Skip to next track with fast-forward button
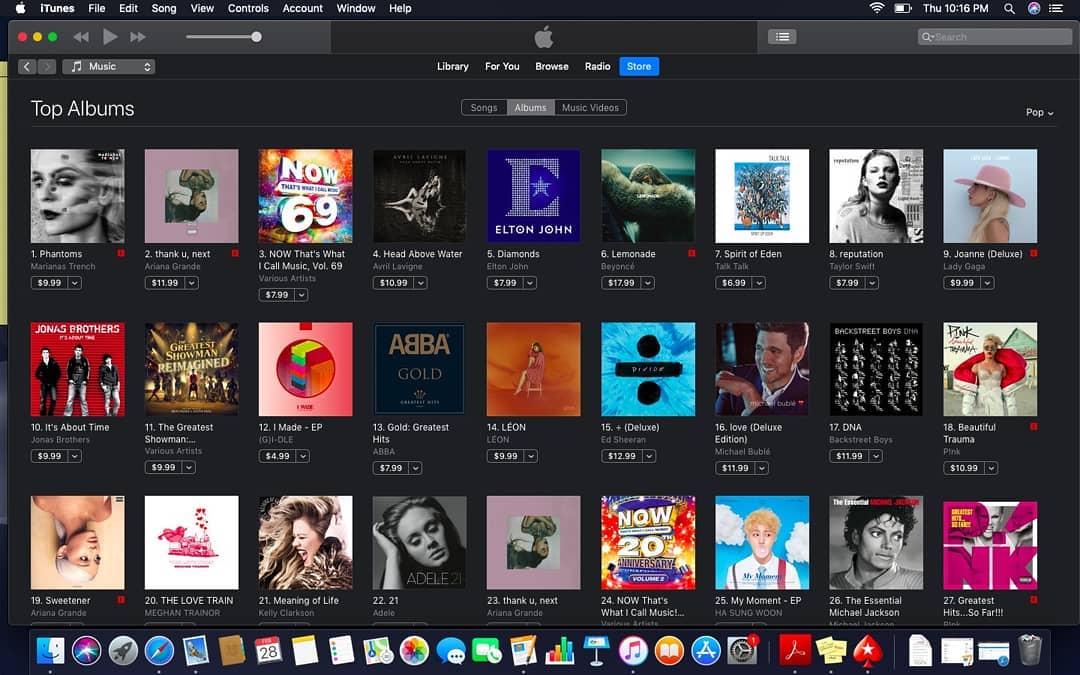This screenshot has height=675, width=1080. click(138, 37)
